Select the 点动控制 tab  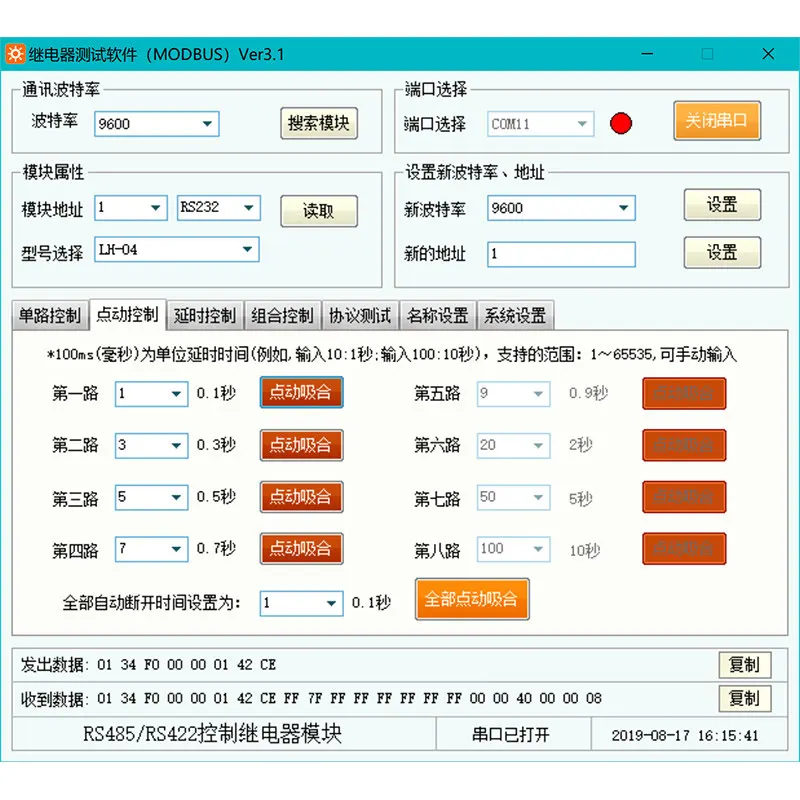[128, 314]
